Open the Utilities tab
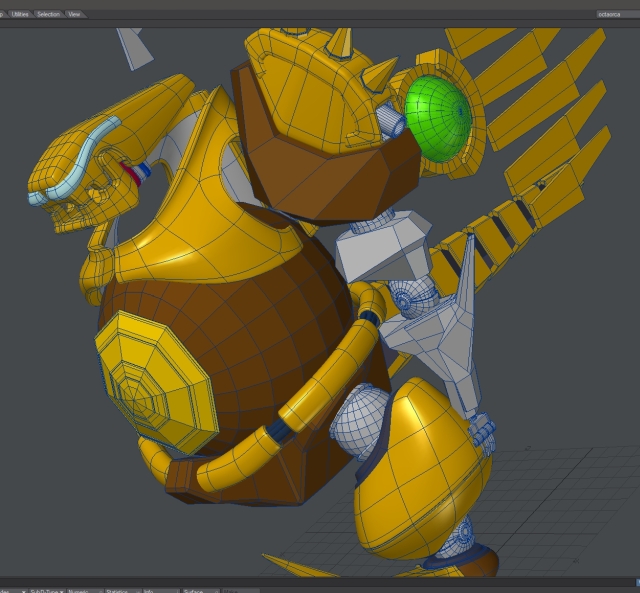 coord(19,14)
